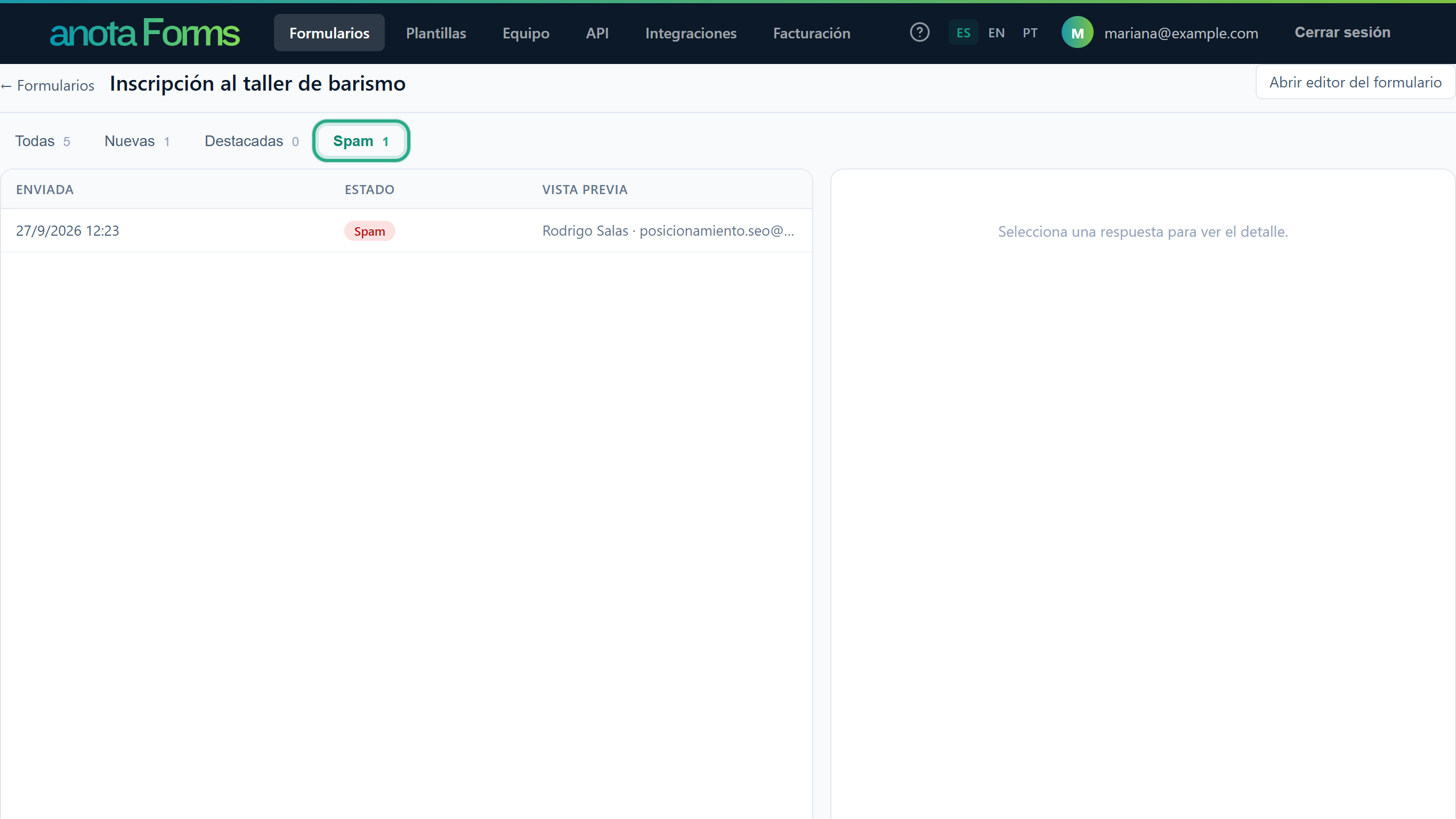
Task: Open the help question mark icon
Action: coord(920,32)
